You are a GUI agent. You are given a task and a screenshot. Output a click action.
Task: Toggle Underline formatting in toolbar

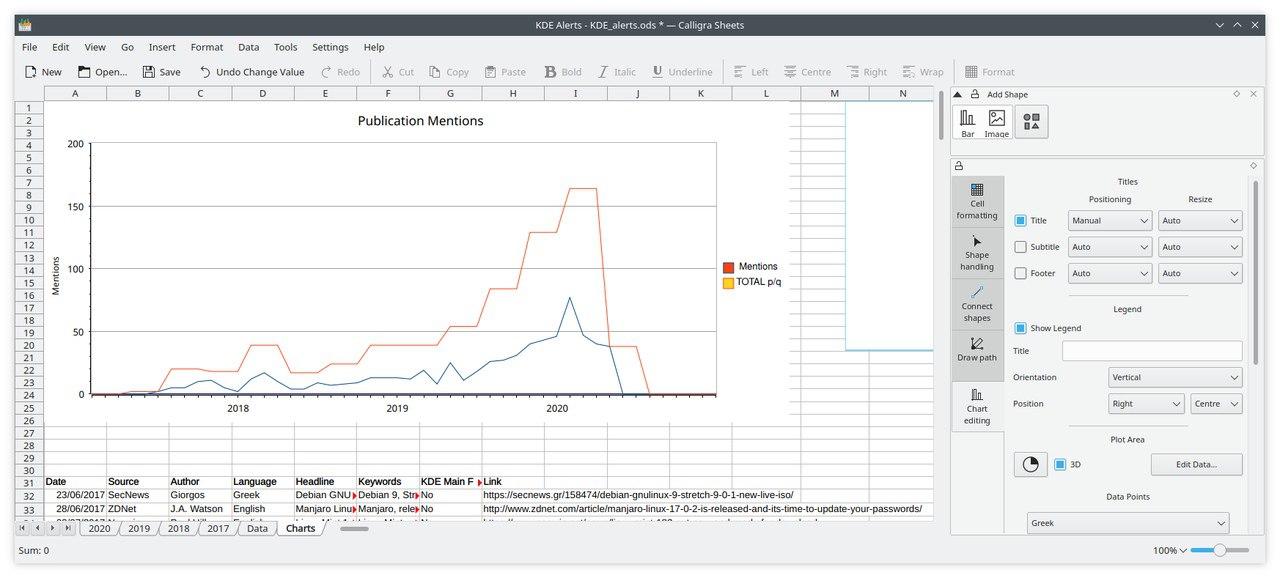point(682,72)
